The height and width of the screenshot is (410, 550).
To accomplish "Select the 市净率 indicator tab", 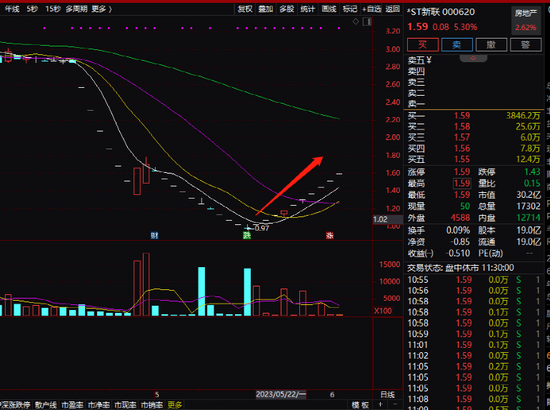I will tap(99, 405).
